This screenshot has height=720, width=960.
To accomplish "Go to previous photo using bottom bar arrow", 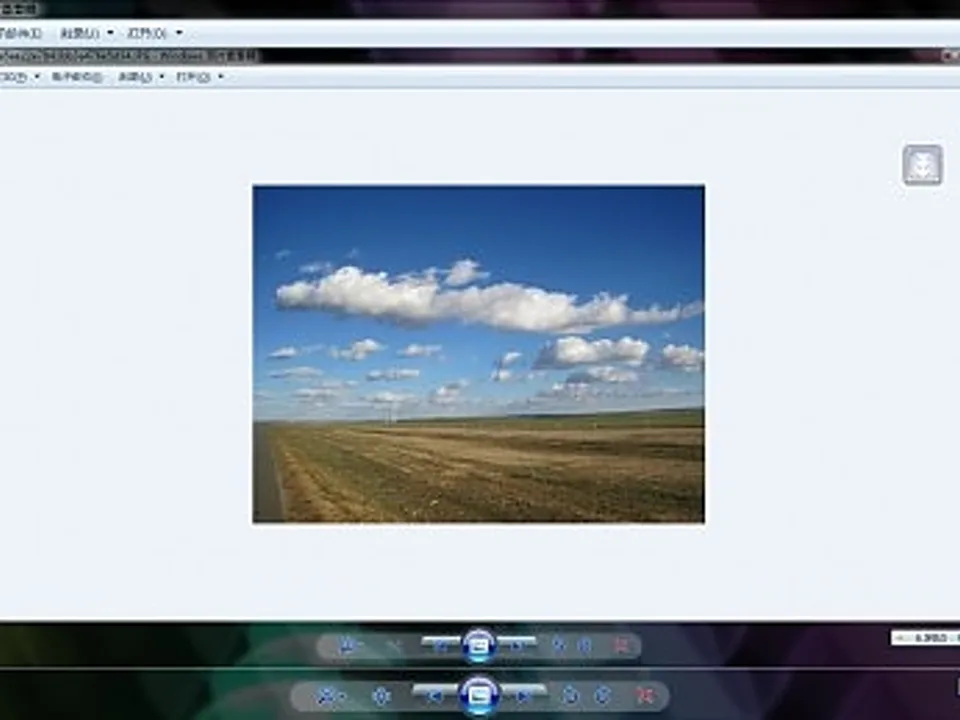I will coord(435,694).
